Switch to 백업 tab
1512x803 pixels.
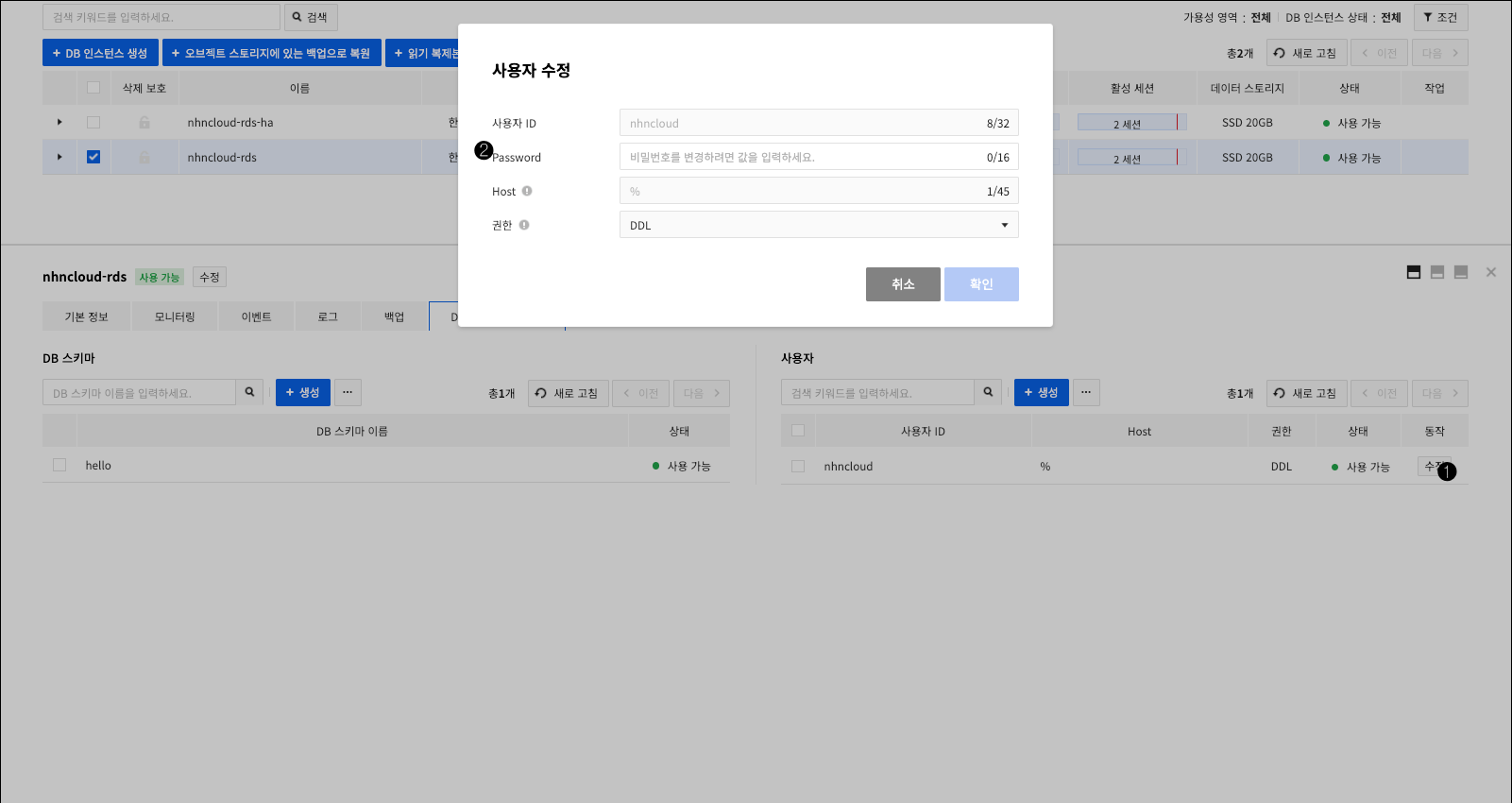coord(394,316)
